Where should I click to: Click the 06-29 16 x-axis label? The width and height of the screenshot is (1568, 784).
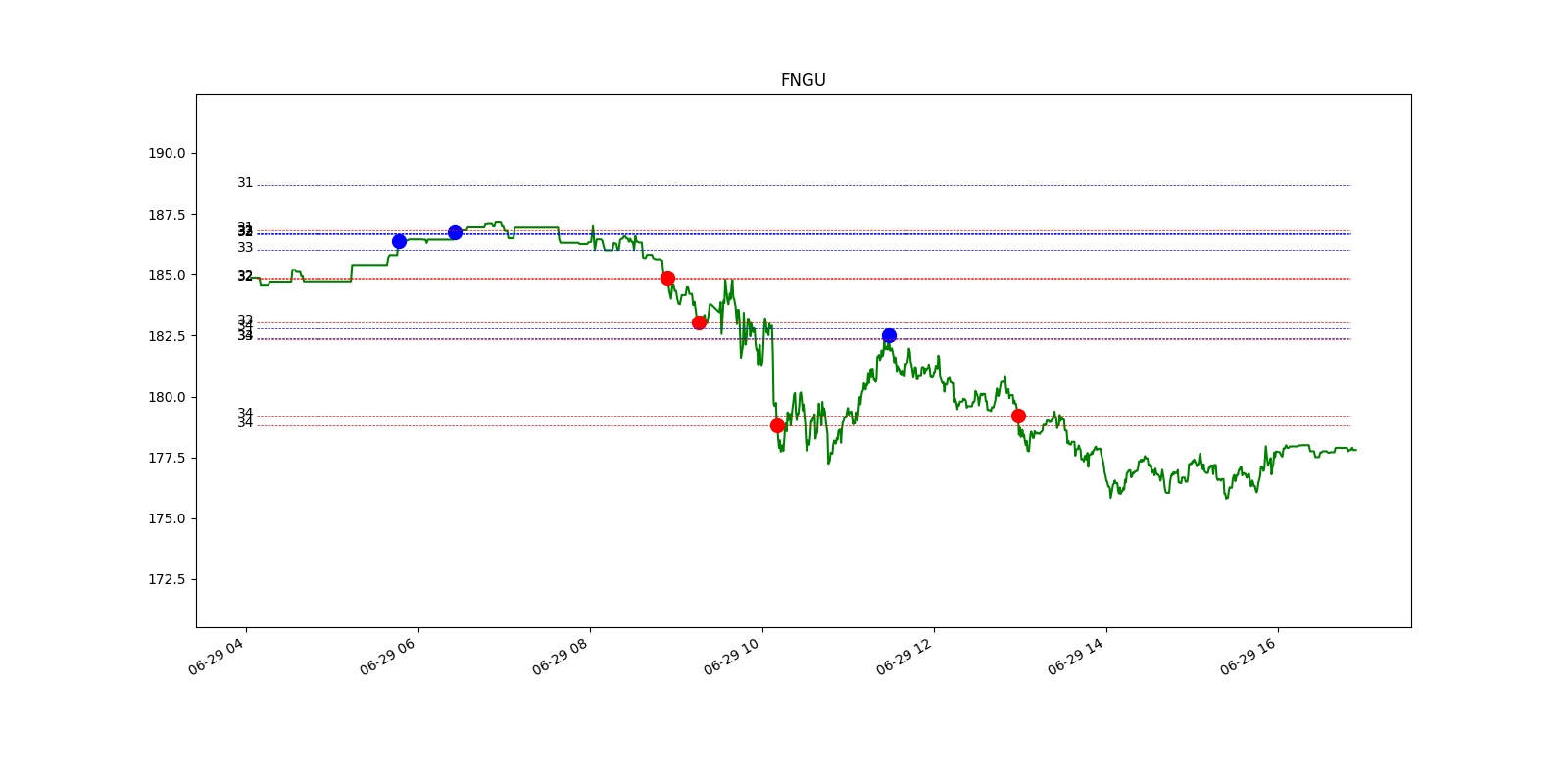coord(1248,657)
